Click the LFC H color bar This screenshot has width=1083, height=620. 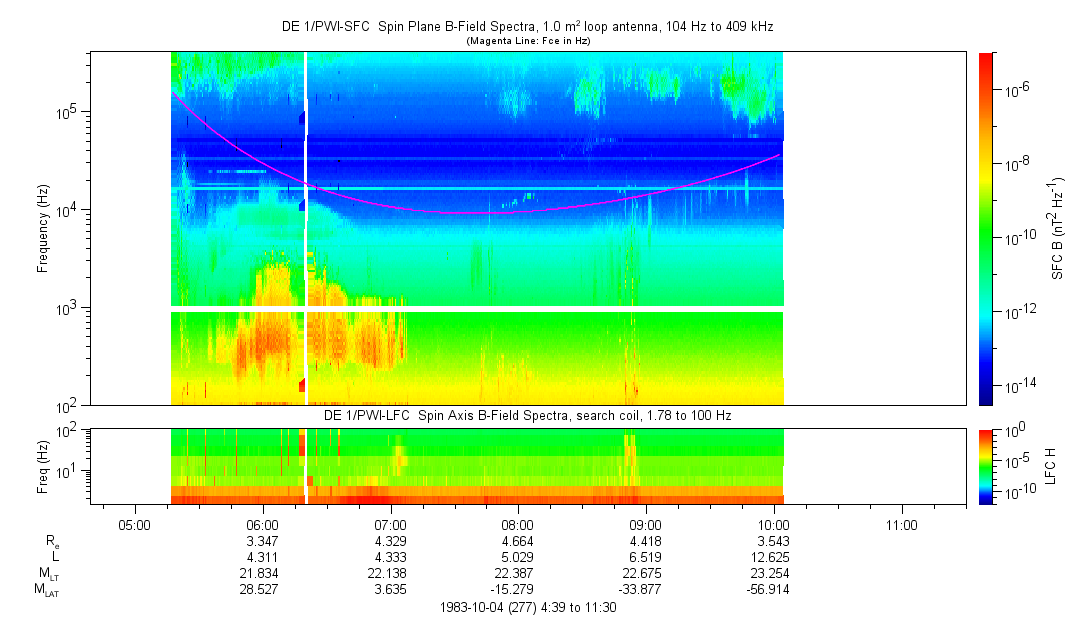(x=985, y=466)
